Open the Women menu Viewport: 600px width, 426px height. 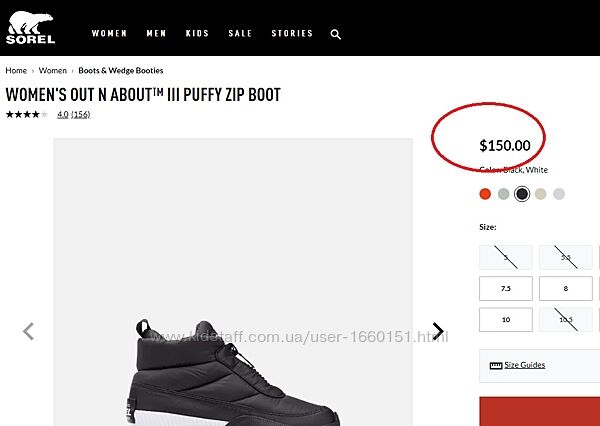pyautogui.click(x=109, y=34)
